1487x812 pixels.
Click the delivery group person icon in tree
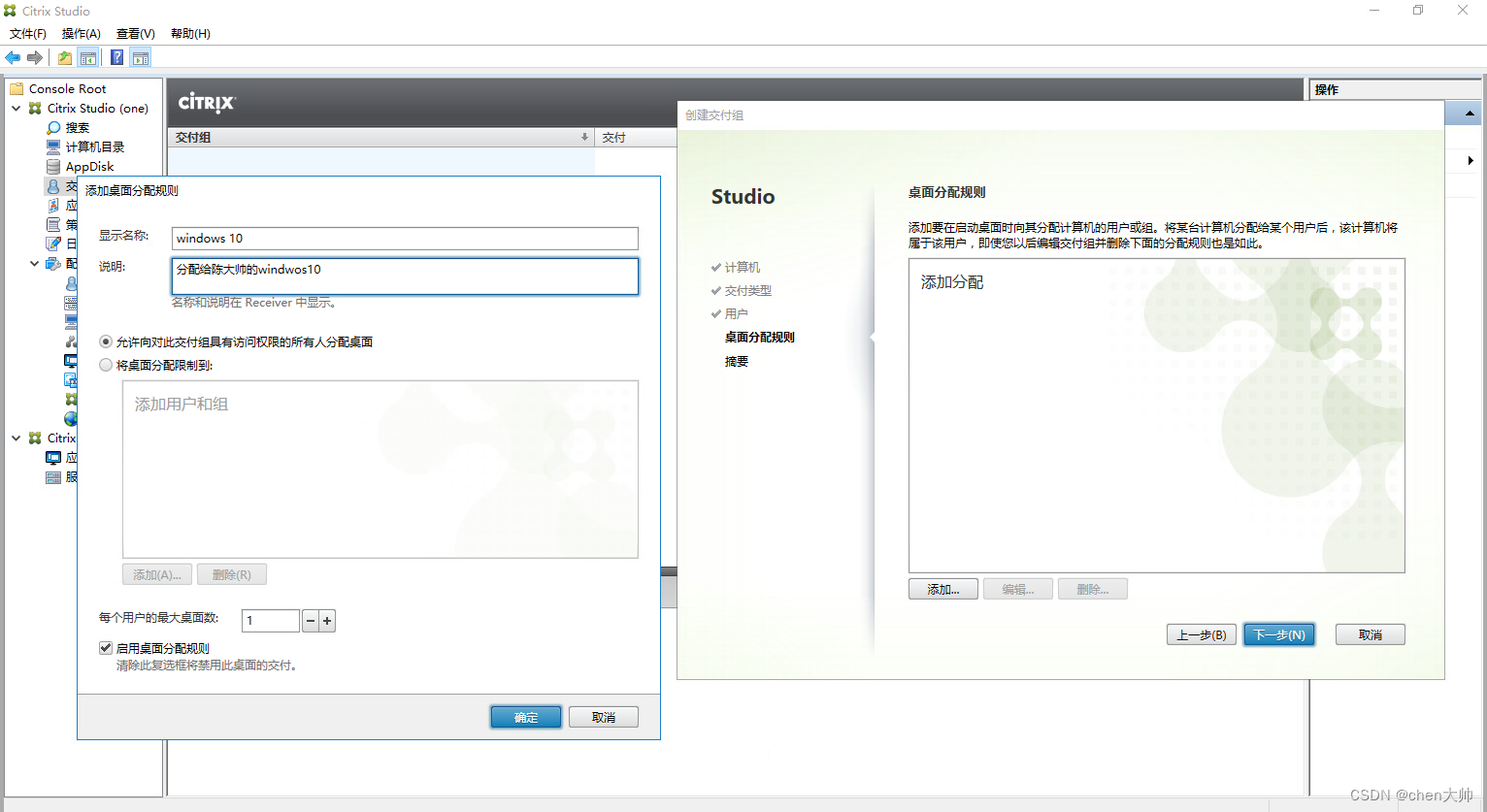point(53,186)
